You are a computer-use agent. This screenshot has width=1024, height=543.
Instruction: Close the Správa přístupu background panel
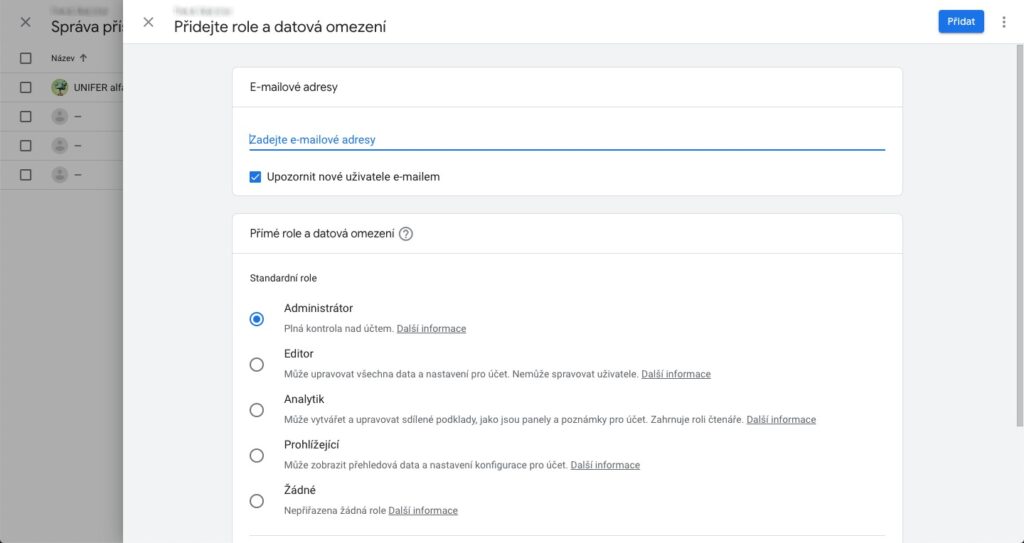coord(26,22)
